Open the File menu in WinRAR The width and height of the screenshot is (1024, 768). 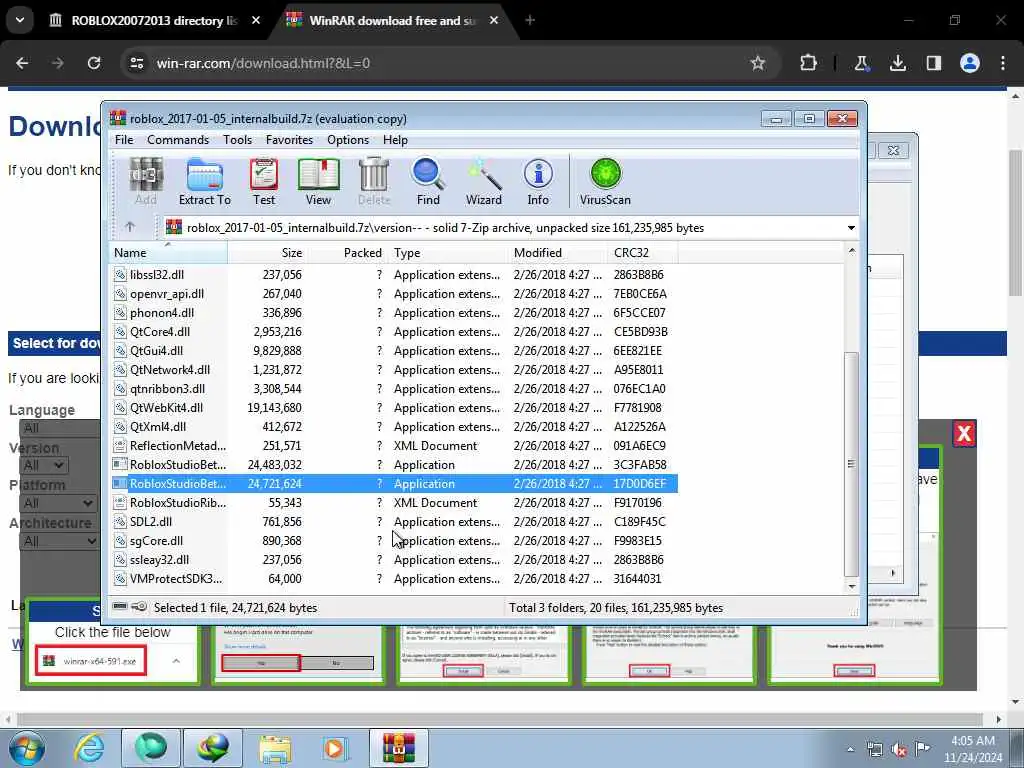pos(124,140)
